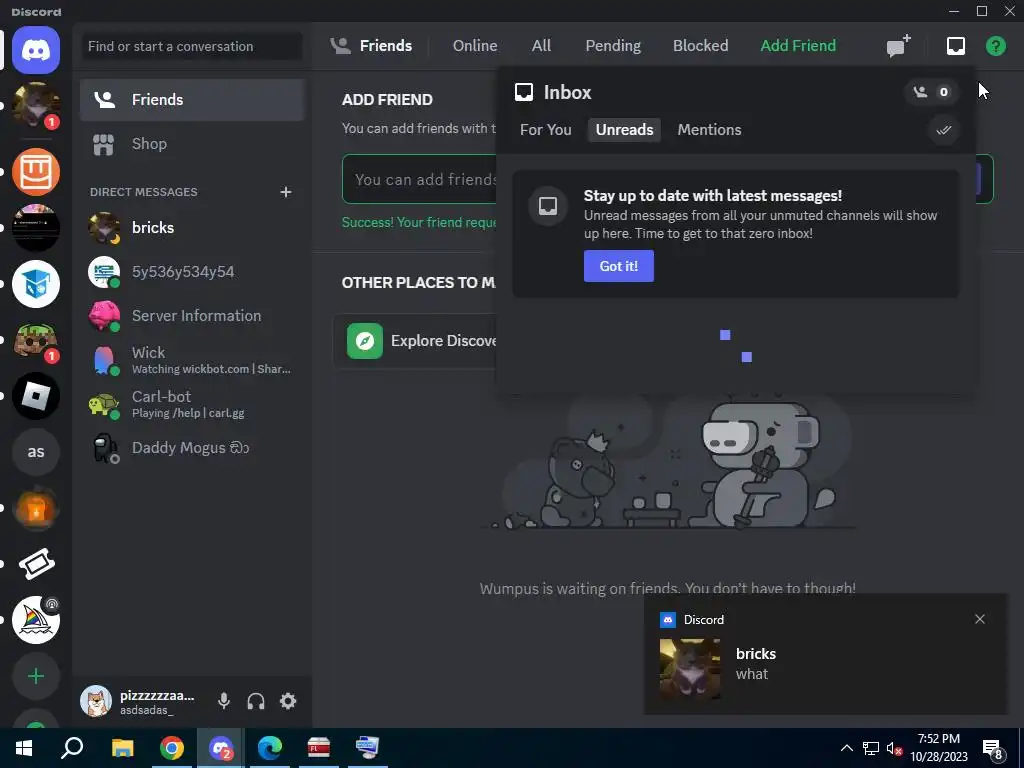The height and width of the screenshot is (768, 1024).
Task: Open the orange box server icon
Action: 36,172
